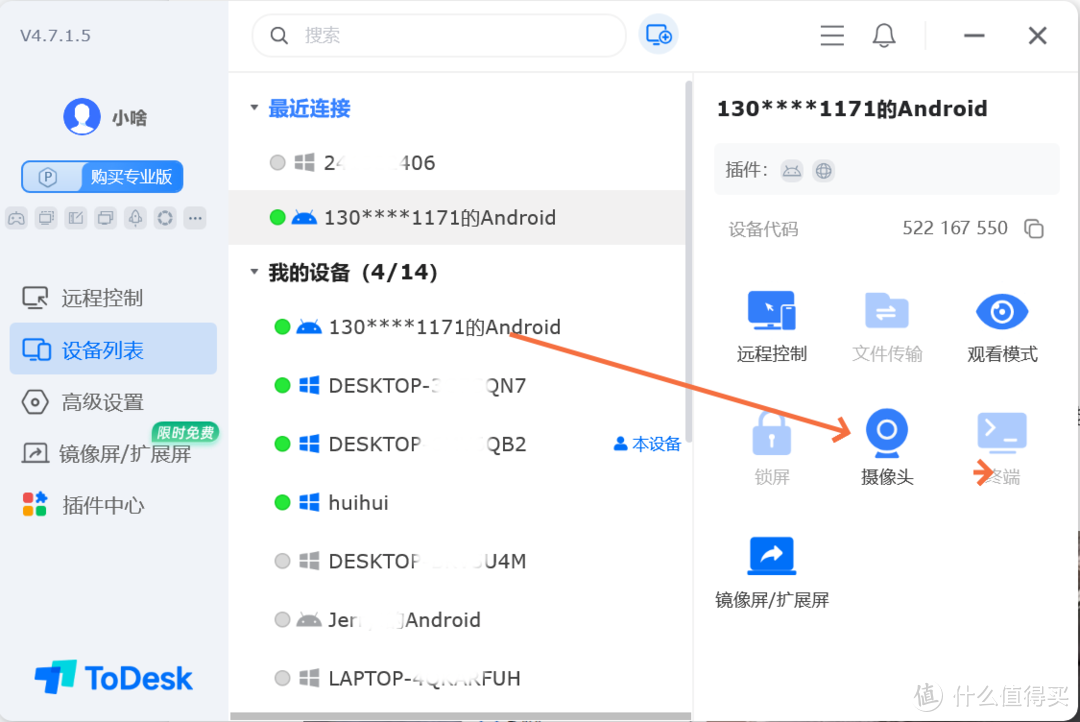
Task: Open 文件传输 file transfer icon
Action: click(x=886, y=327)
